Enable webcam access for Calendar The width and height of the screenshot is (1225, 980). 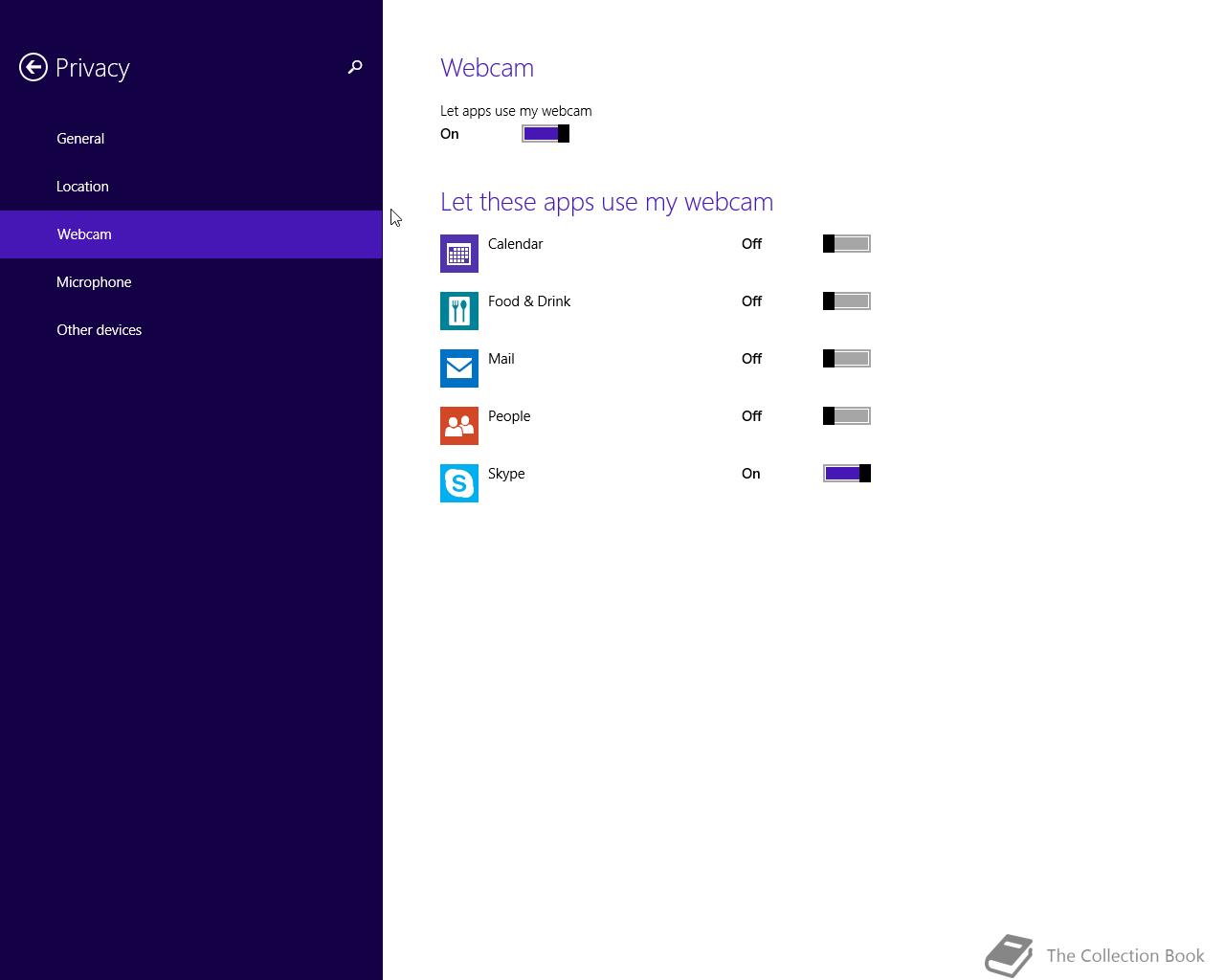point(847,244)
